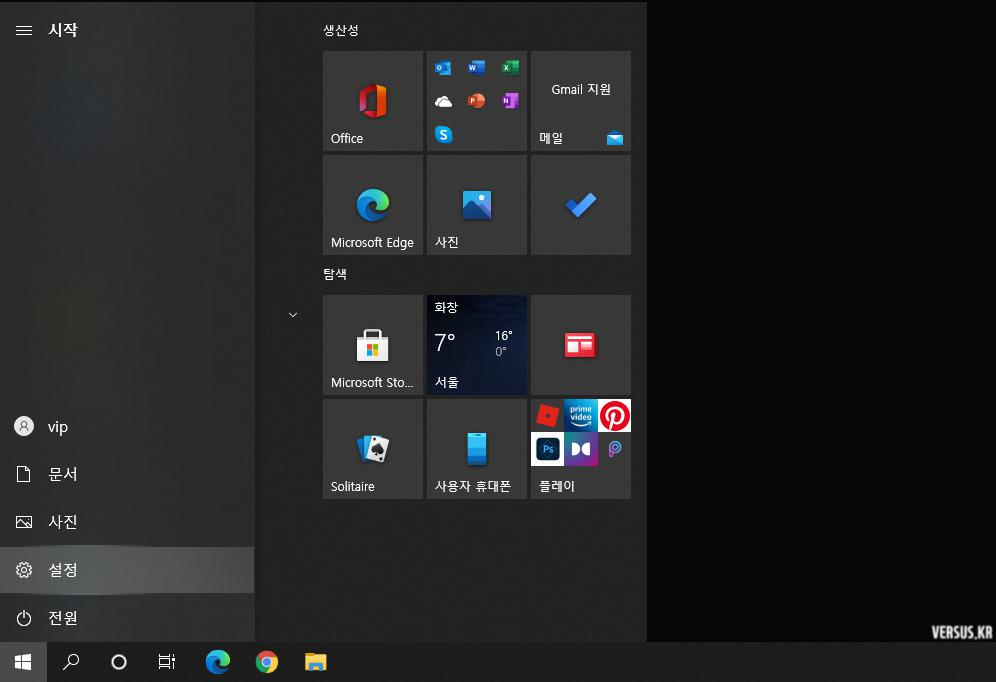This screenshot has height=682, width=996.
Task: Open OneNote from the Office apps tile
Action: click(510, 101)
